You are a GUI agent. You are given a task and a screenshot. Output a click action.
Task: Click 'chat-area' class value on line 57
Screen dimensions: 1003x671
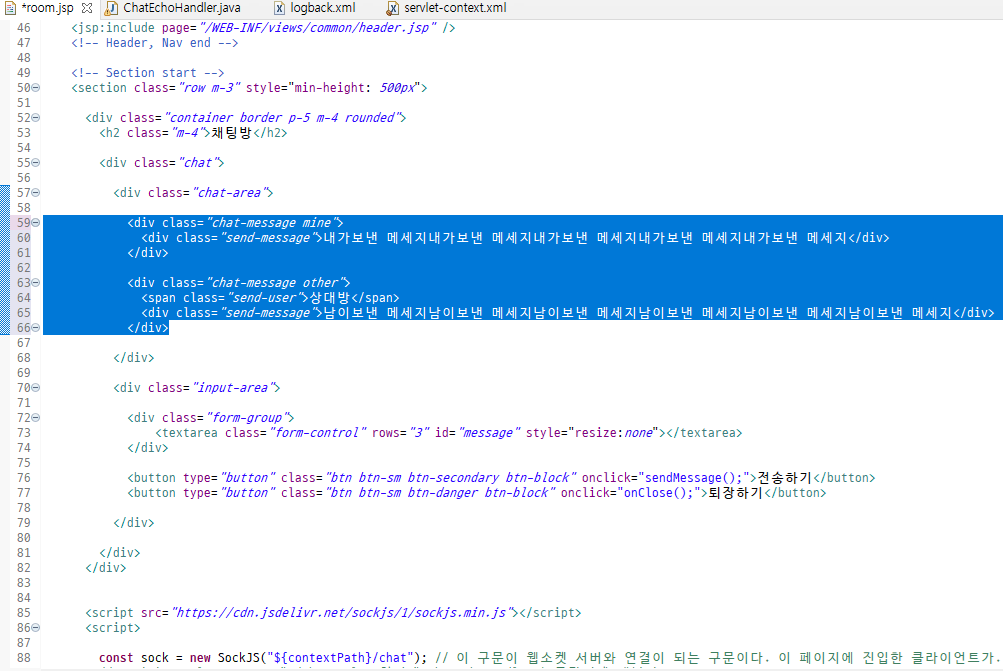[229, 193]
